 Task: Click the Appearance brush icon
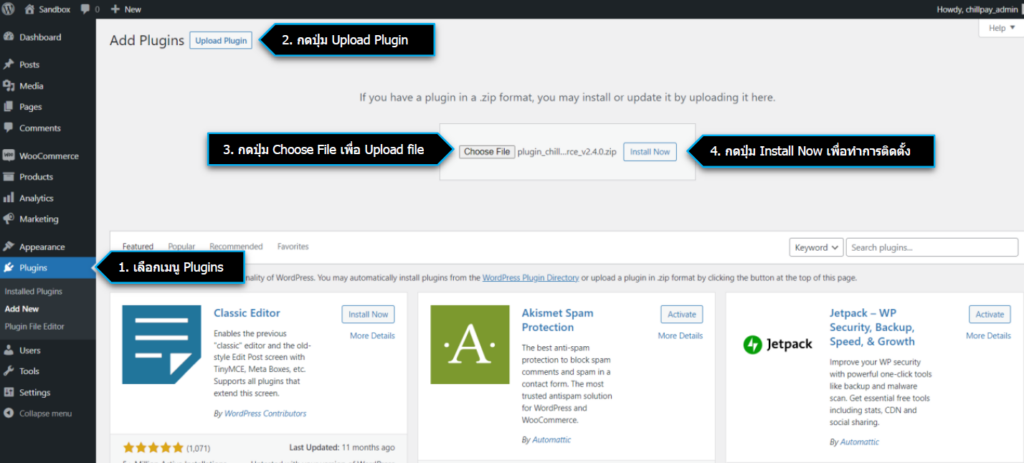[x=8, y=247]
